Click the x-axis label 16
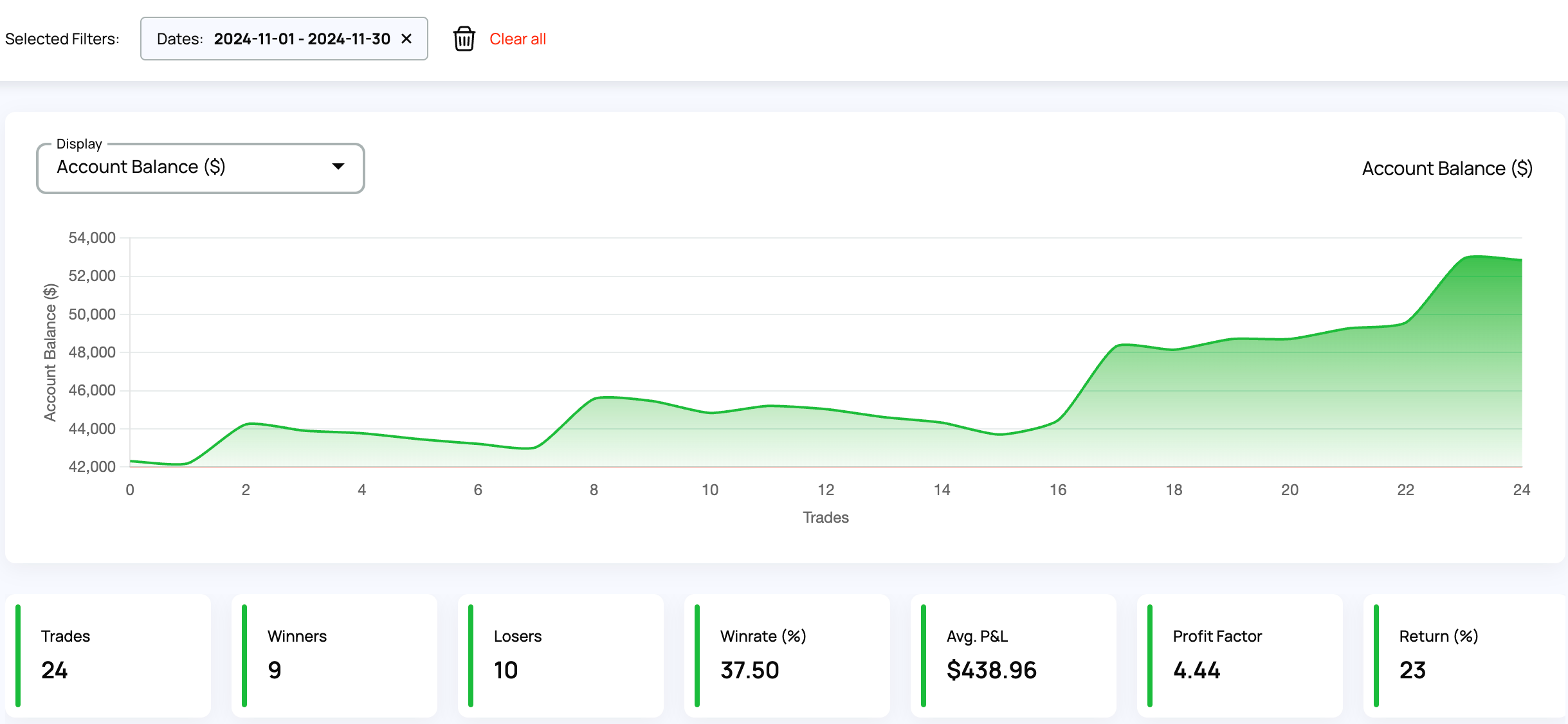Screen dimensions: 1568x724 (1058, 490)
